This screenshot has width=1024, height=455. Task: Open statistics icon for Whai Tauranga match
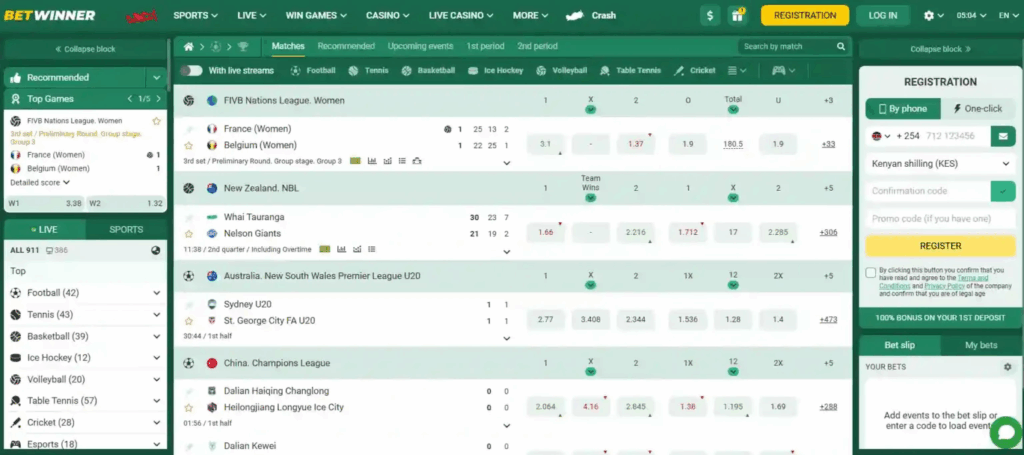[x=342, y=249]
